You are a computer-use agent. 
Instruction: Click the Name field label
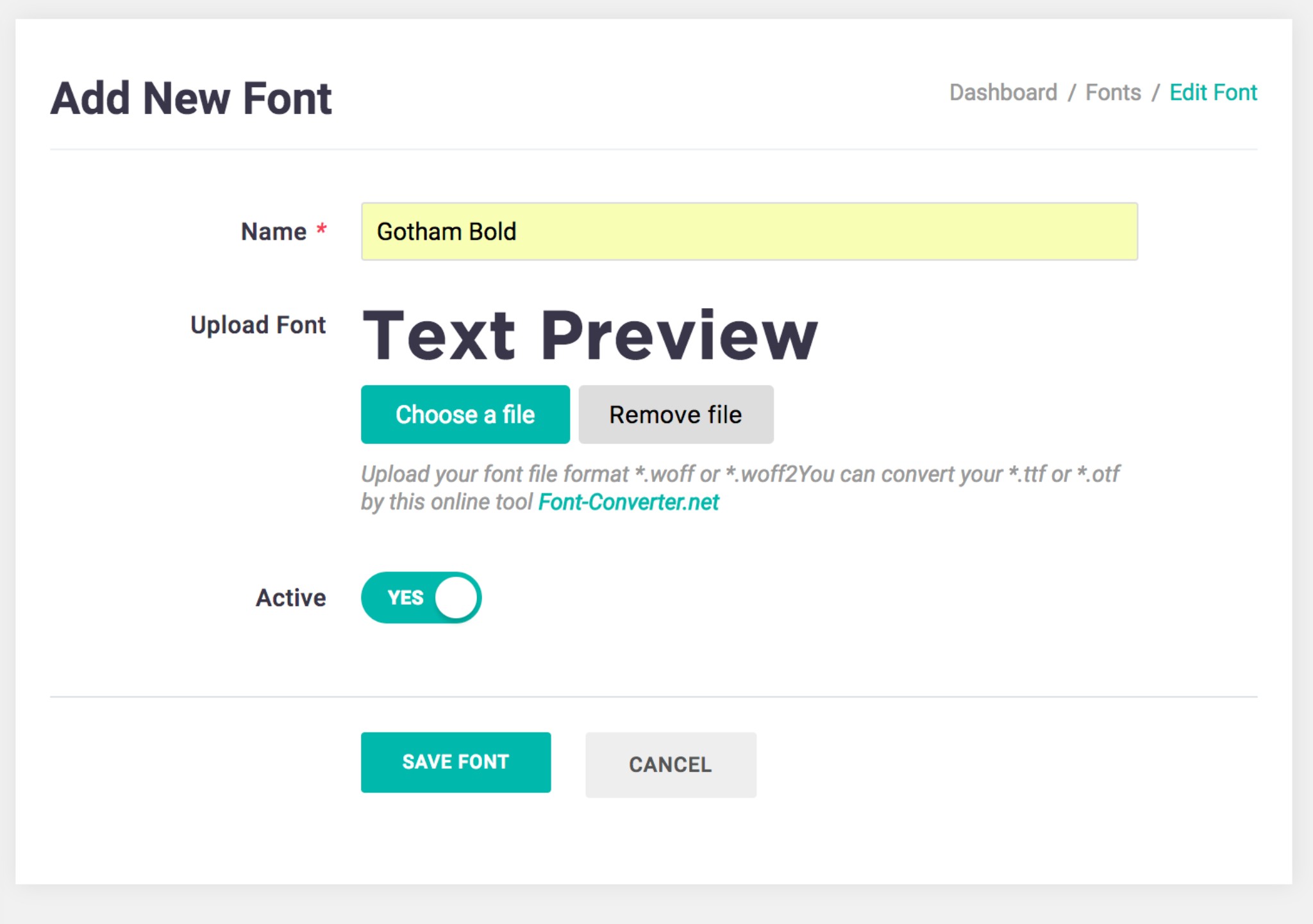click(274, 231)
